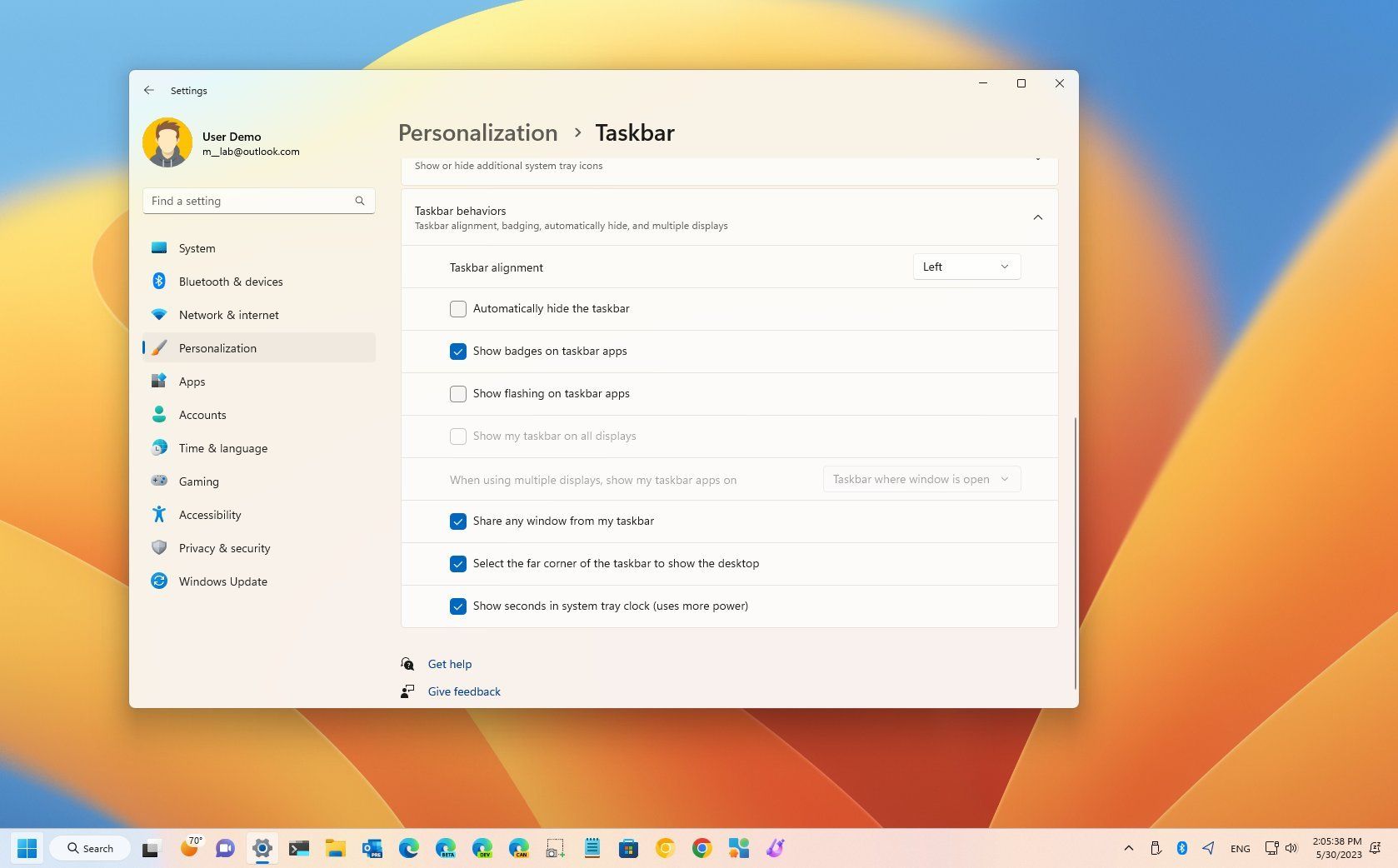Show hidden system tray icons chevron
This screenshot has height=868, width=1398.
[1129, 849]
